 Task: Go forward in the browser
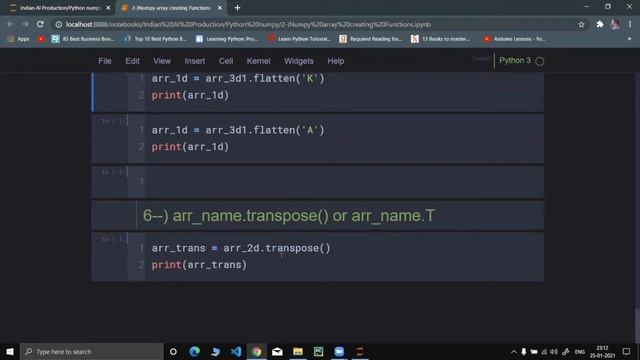pyautogui.click(x=25, y=24)
